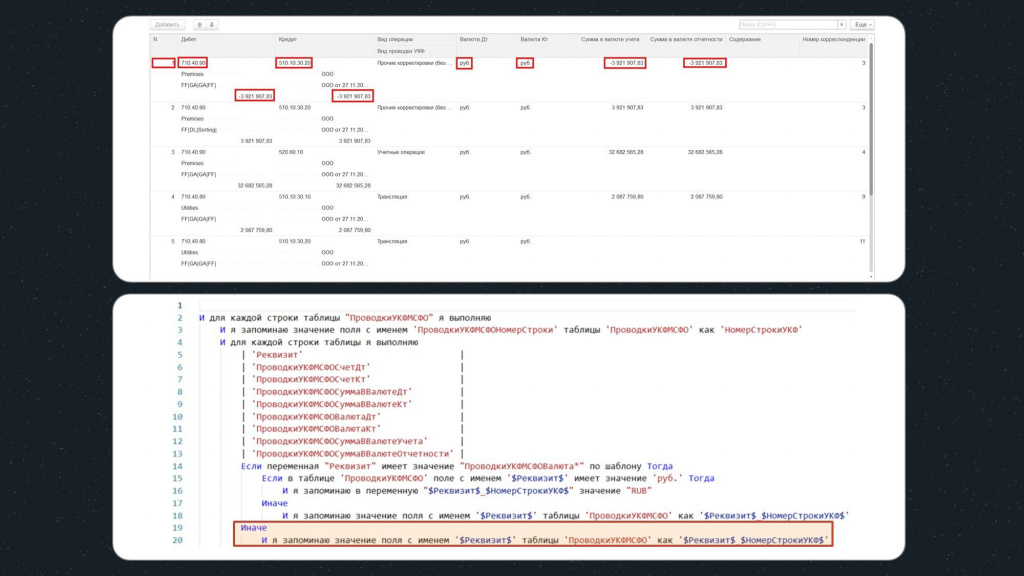This screenshot has width=1024, height=576.
Task: Click the Вид операции column header
Action: [x=395, y=39]
